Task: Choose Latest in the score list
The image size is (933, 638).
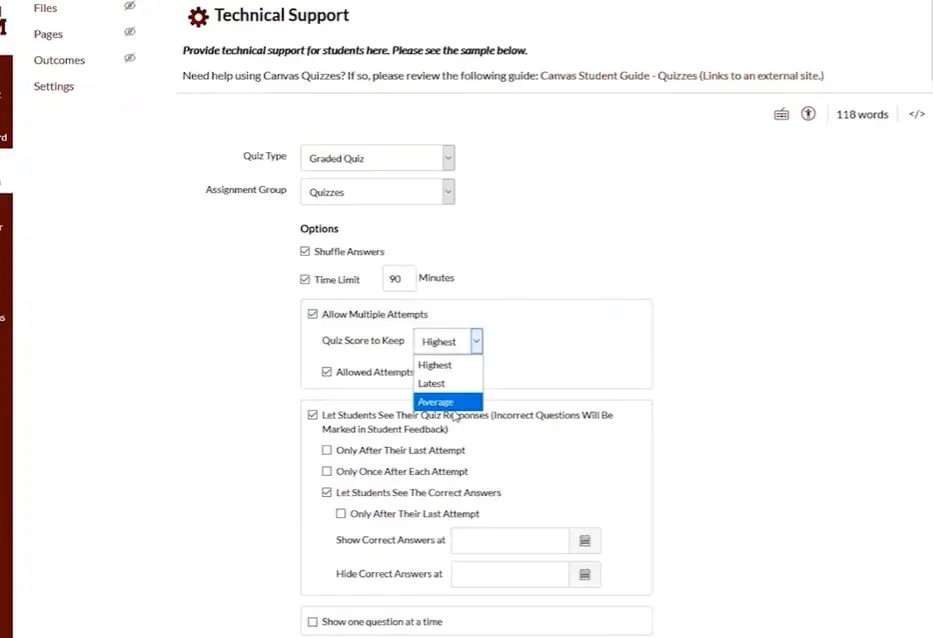Action: click(x=432, y=384)
